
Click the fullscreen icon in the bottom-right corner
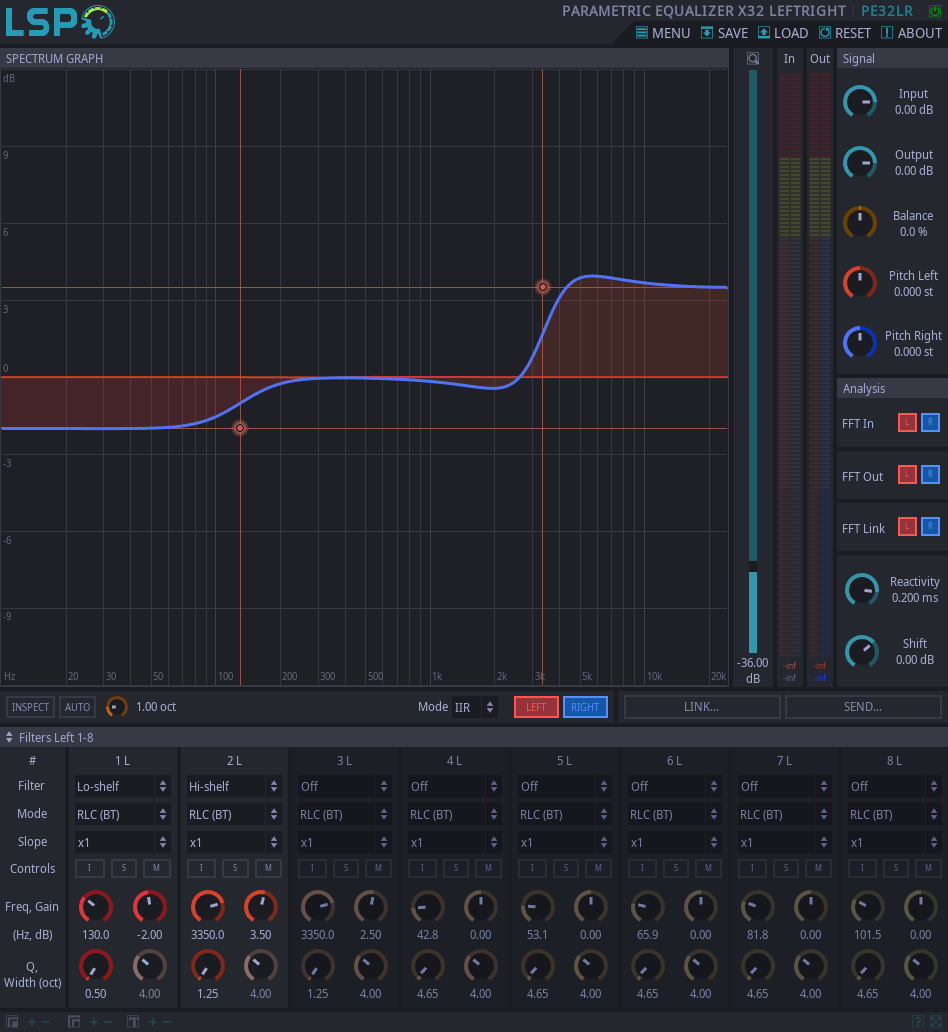pos(936,1021)
